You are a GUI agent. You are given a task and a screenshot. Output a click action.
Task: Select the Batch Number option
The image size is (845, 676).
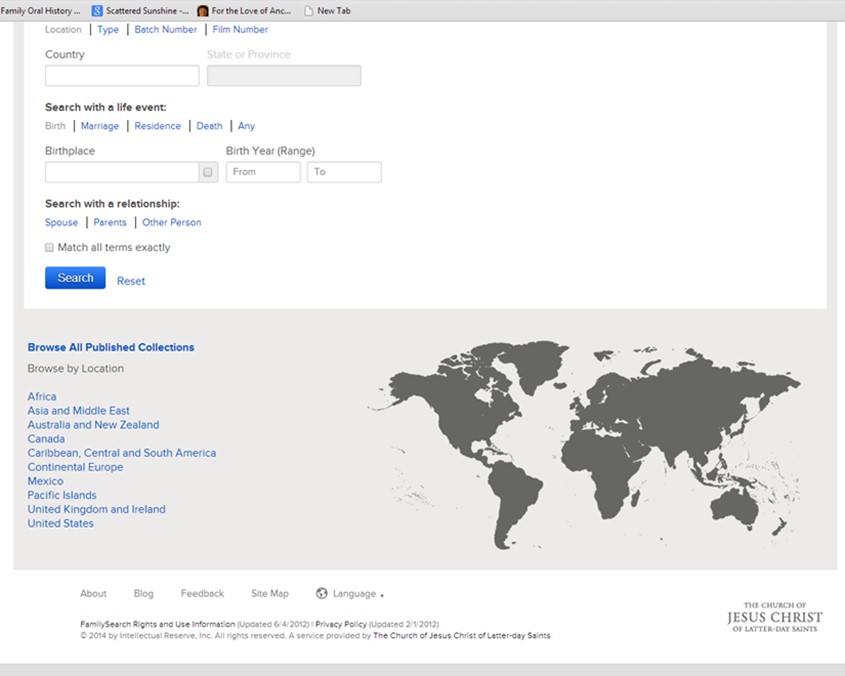pyautogui.click(x=165, y=30)
